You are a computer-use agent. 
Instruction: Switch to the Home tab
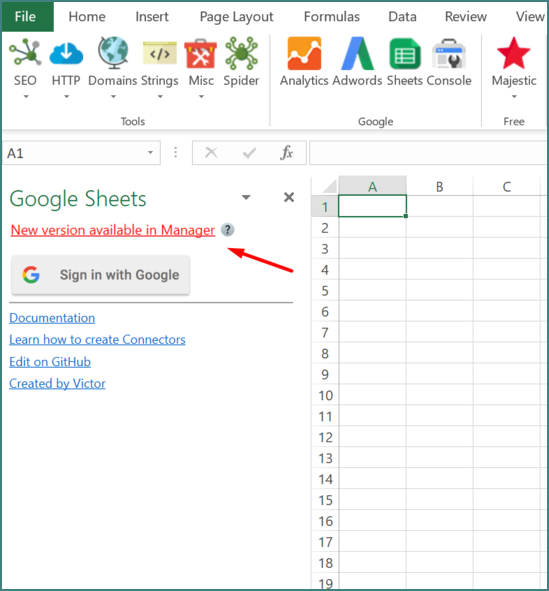pyautogui.click(x=87, y=17)
